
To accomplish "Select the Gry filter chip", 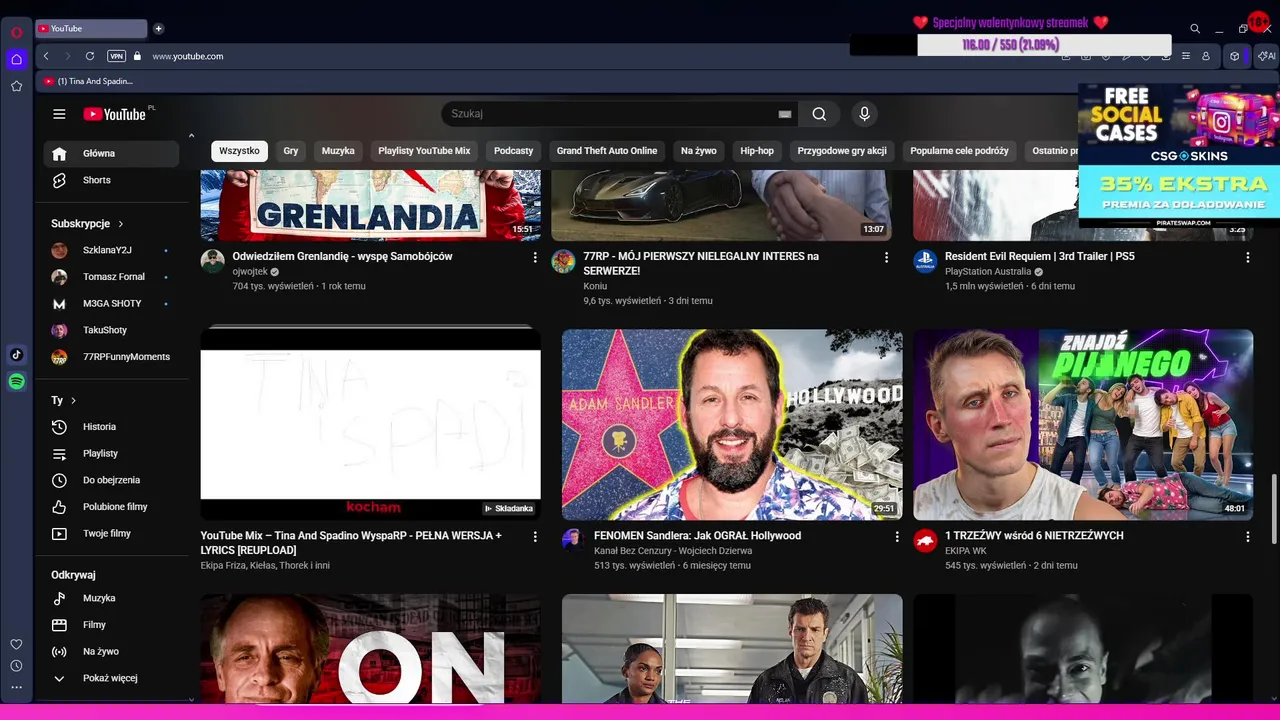I will pyautogui.click(x=291, y=151).
